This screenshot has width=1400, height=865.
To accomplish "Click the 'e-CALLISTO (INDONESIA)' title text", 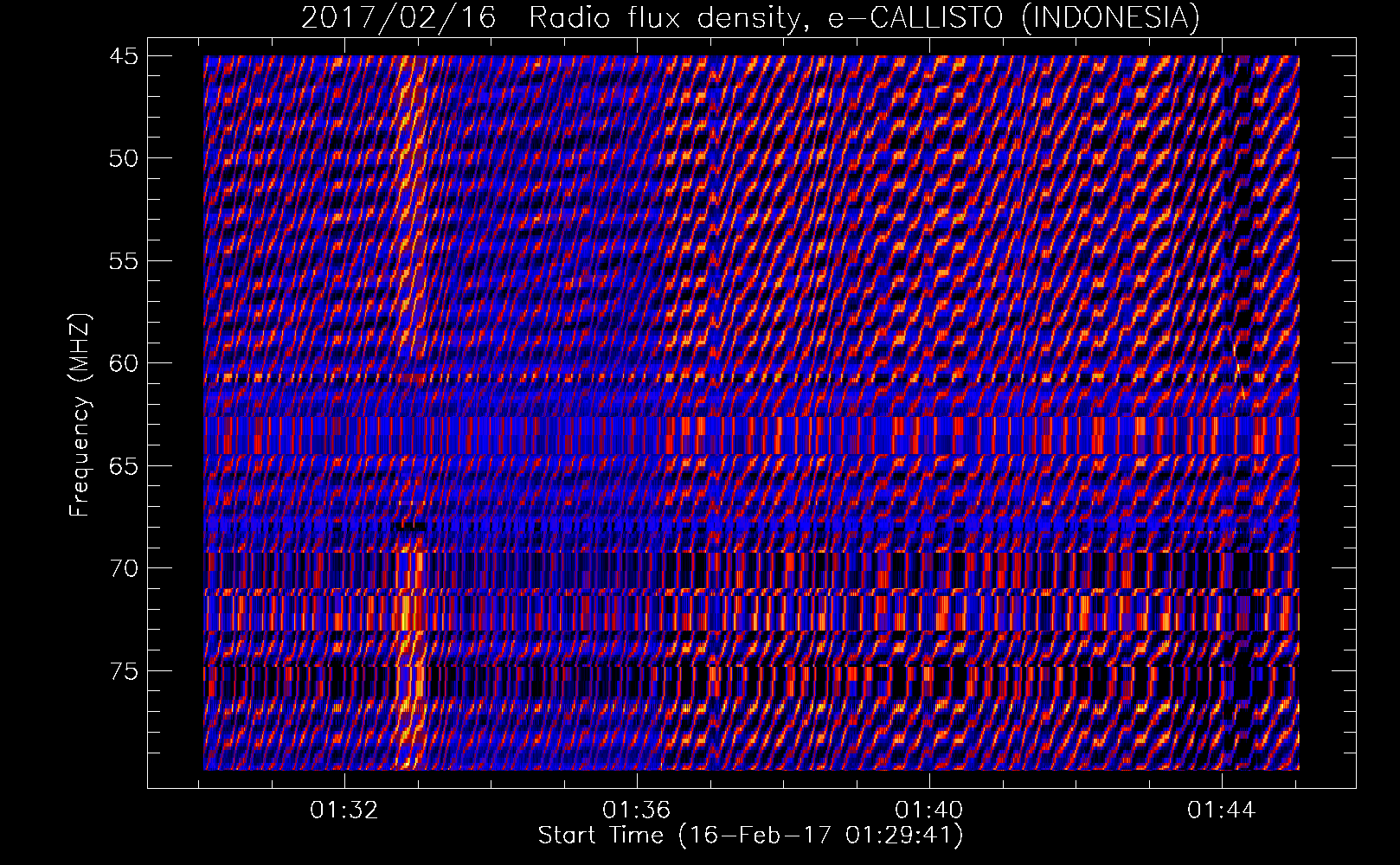I will 1014,17.
